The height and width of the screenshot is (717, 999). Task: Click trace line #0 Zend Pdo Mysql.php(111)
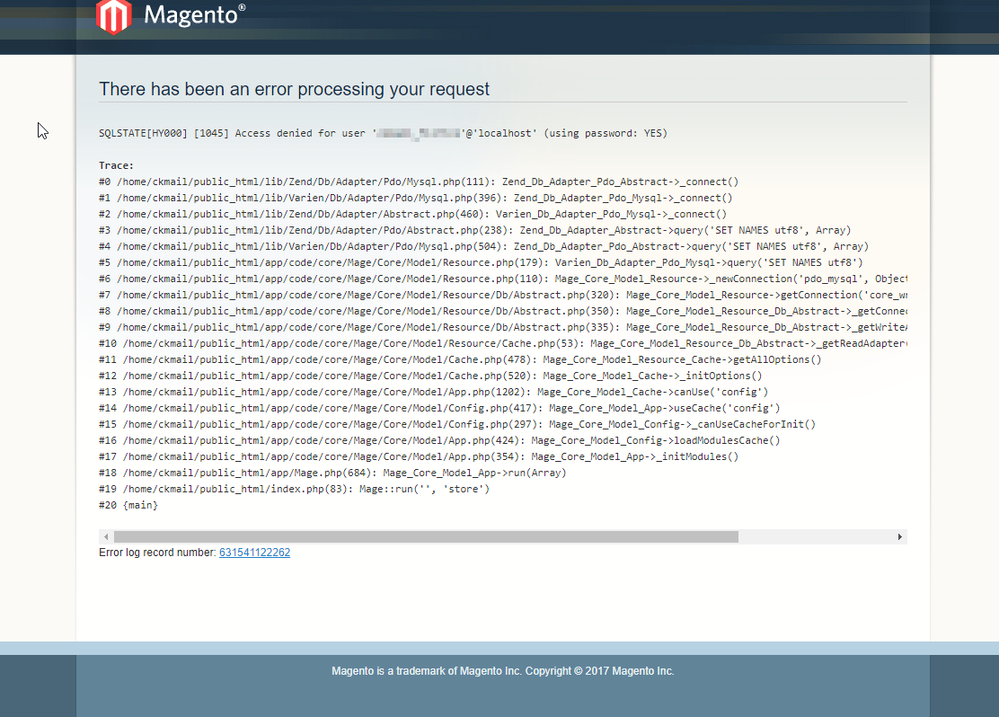tap(419, 182)
